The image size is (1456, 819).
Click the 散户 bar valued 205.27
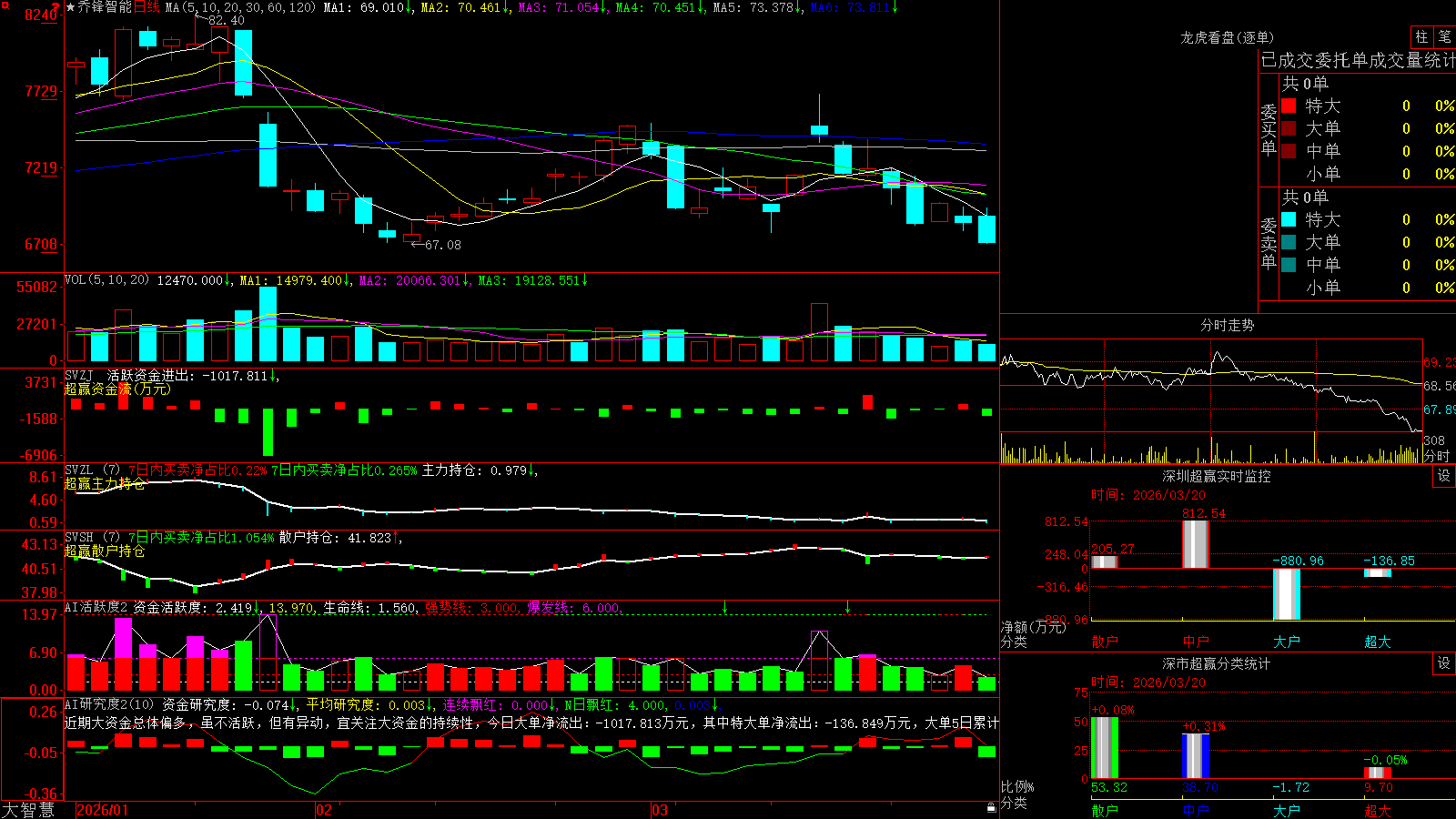coord(1105,561)
